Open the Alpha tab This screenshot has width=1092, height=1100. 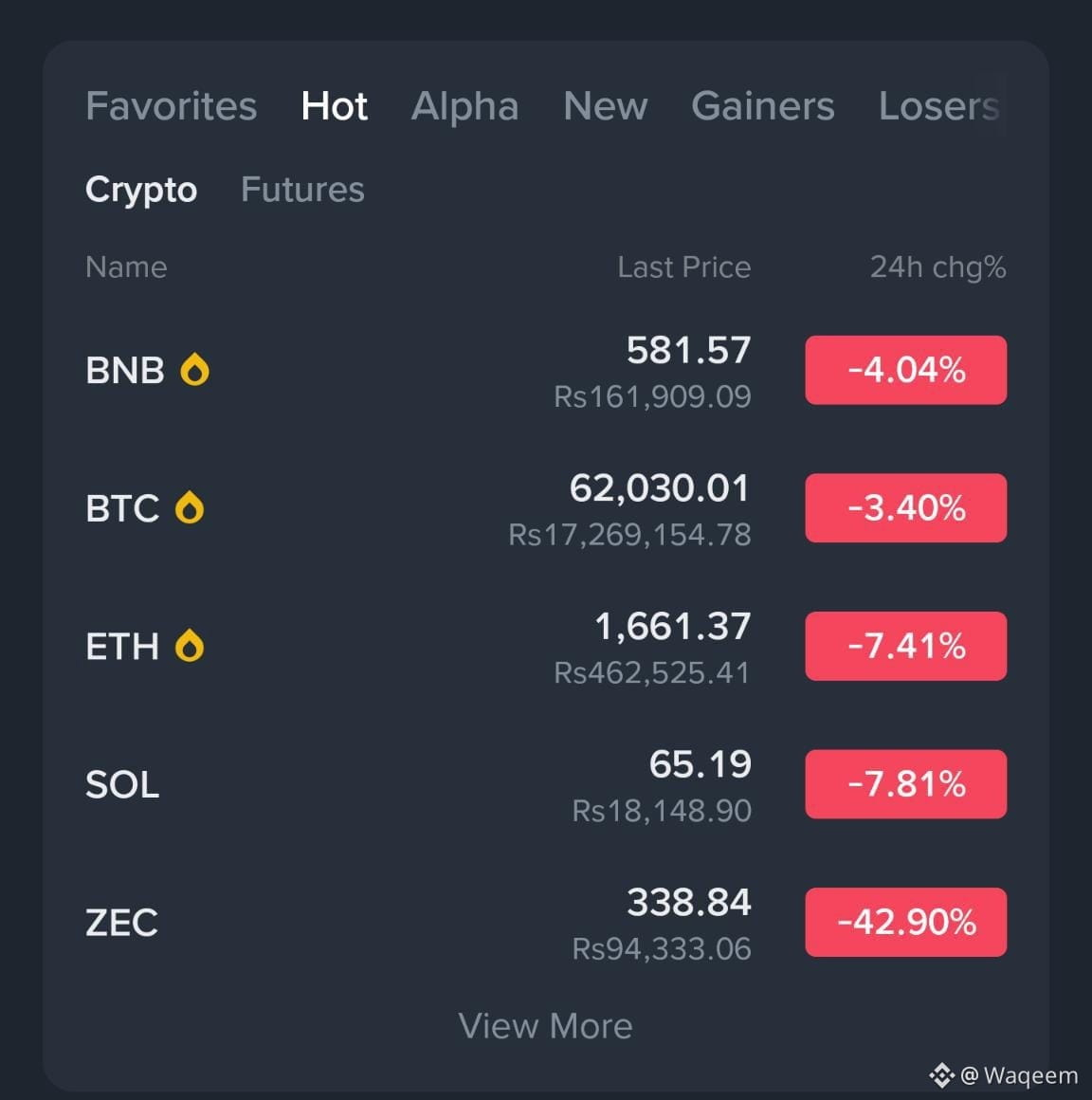(465, 106)
